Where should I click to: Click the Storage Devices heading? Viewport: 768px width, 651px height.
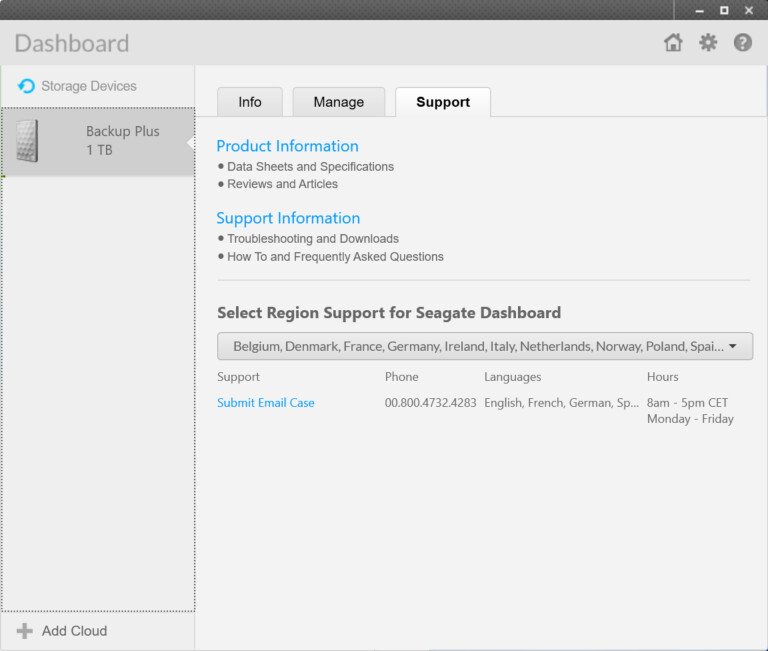point(89,86)
